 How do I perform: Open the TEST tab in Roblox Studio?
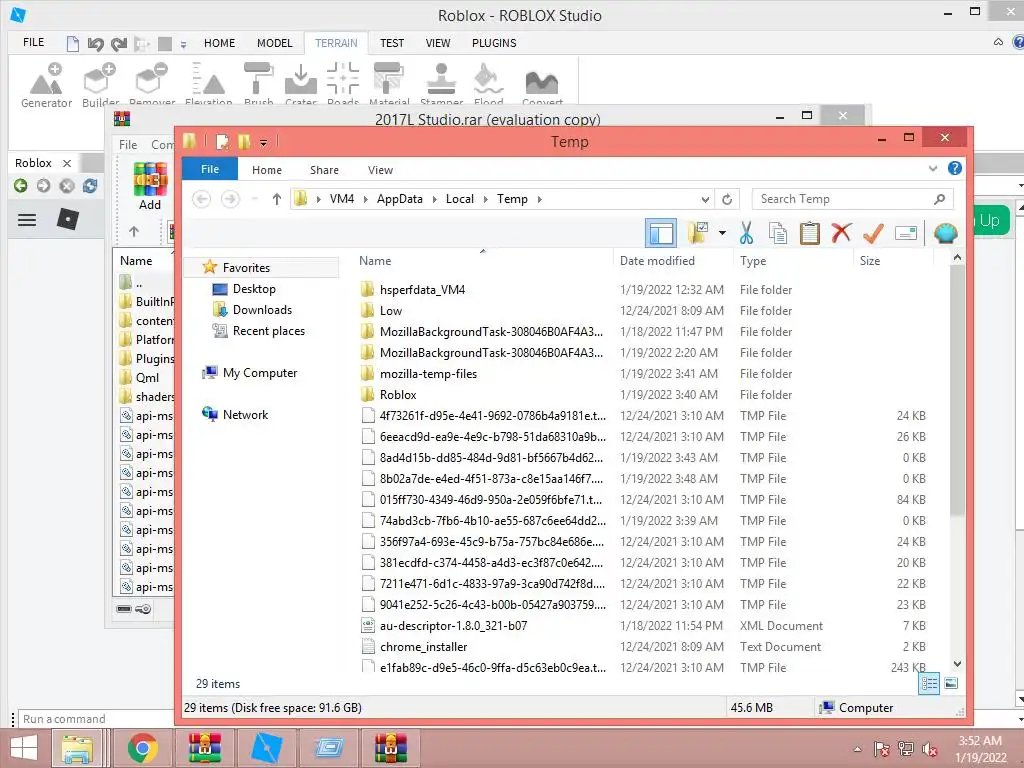click(x=392, y=43)
